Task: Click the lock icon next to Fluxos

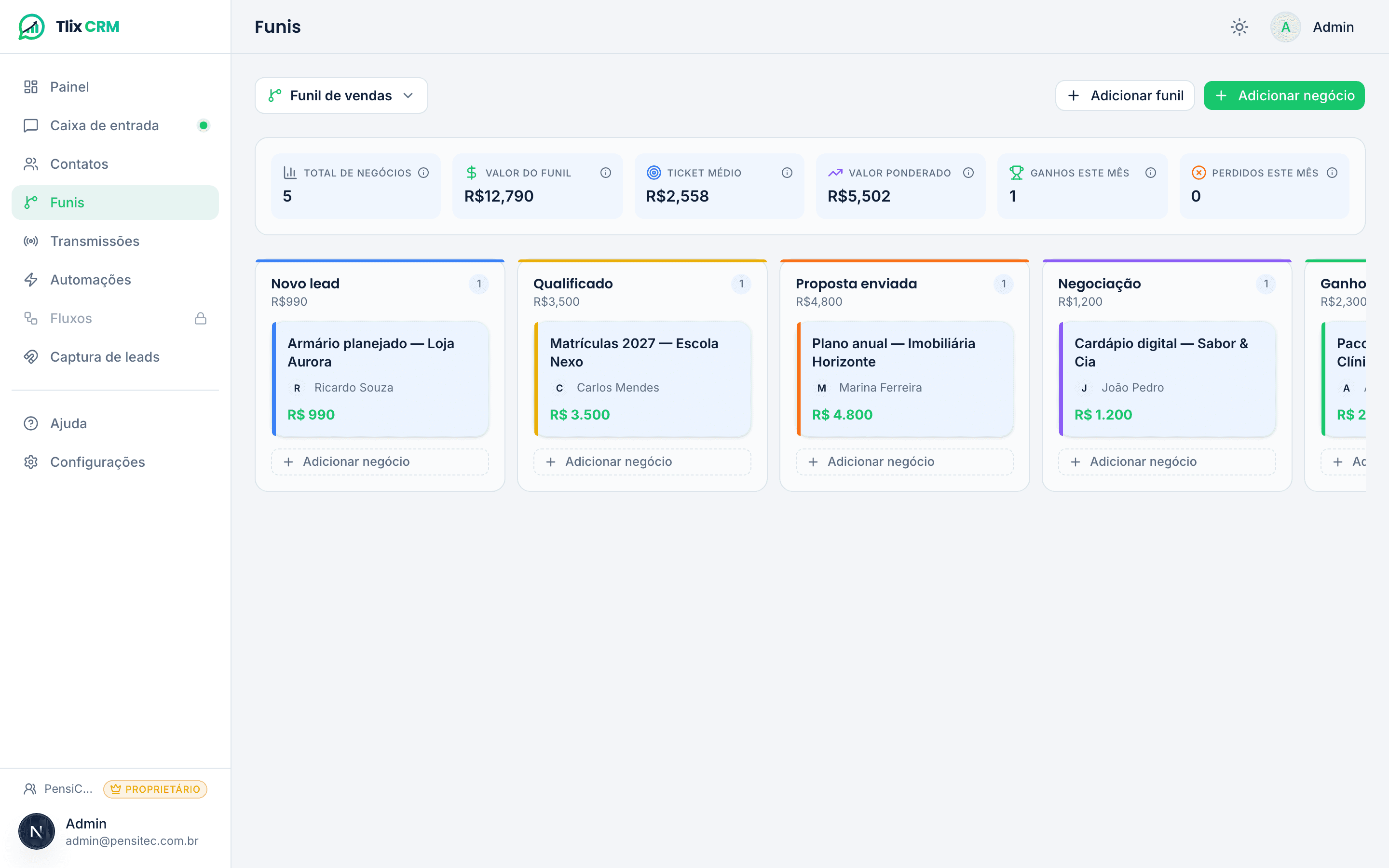Action: [200, 318]
